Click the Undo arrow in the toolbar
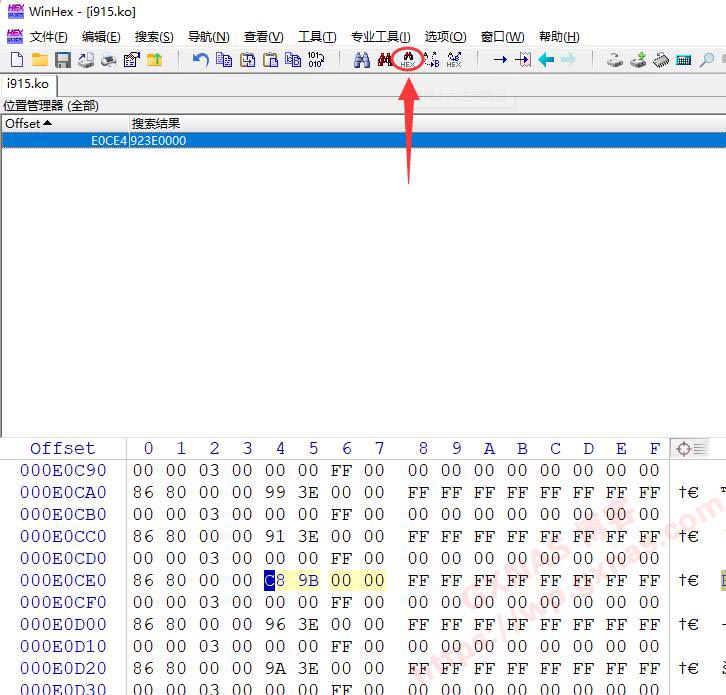The width and height of the screenshot is (726, 695). (x=200, y=60)
